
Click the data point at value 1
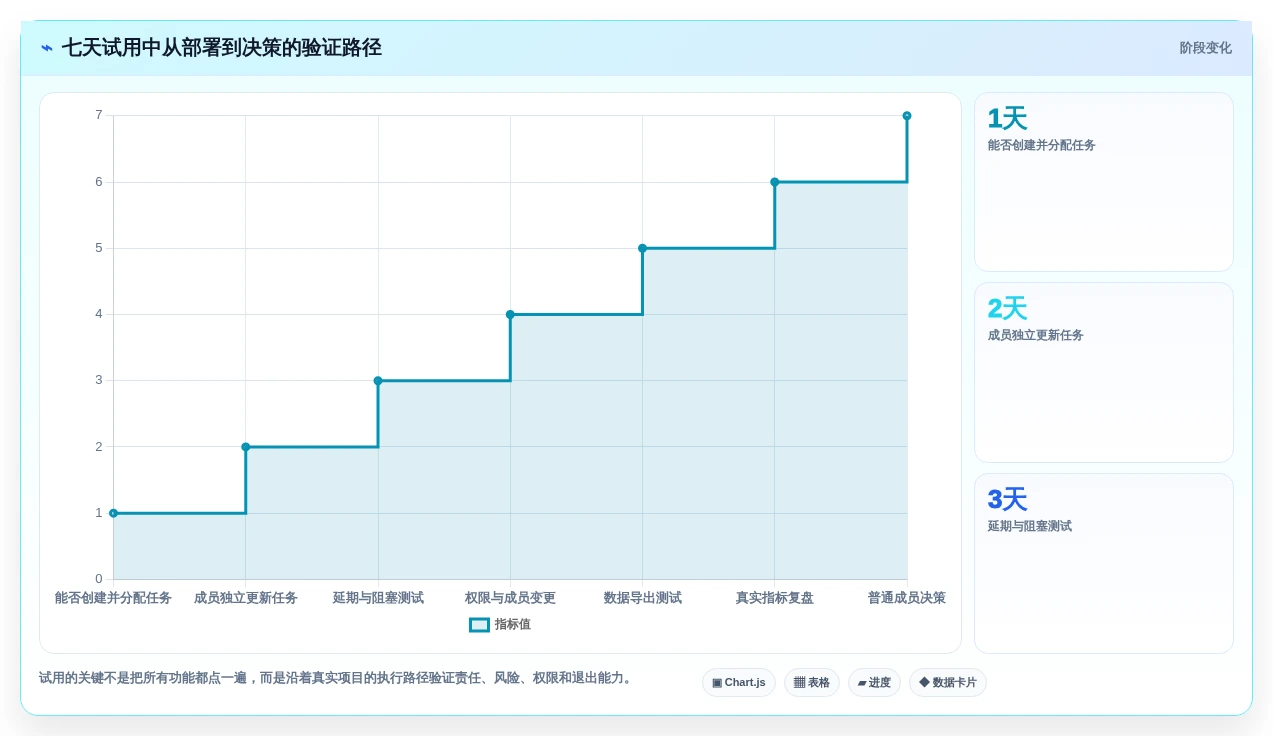click(x=113, y=513)
